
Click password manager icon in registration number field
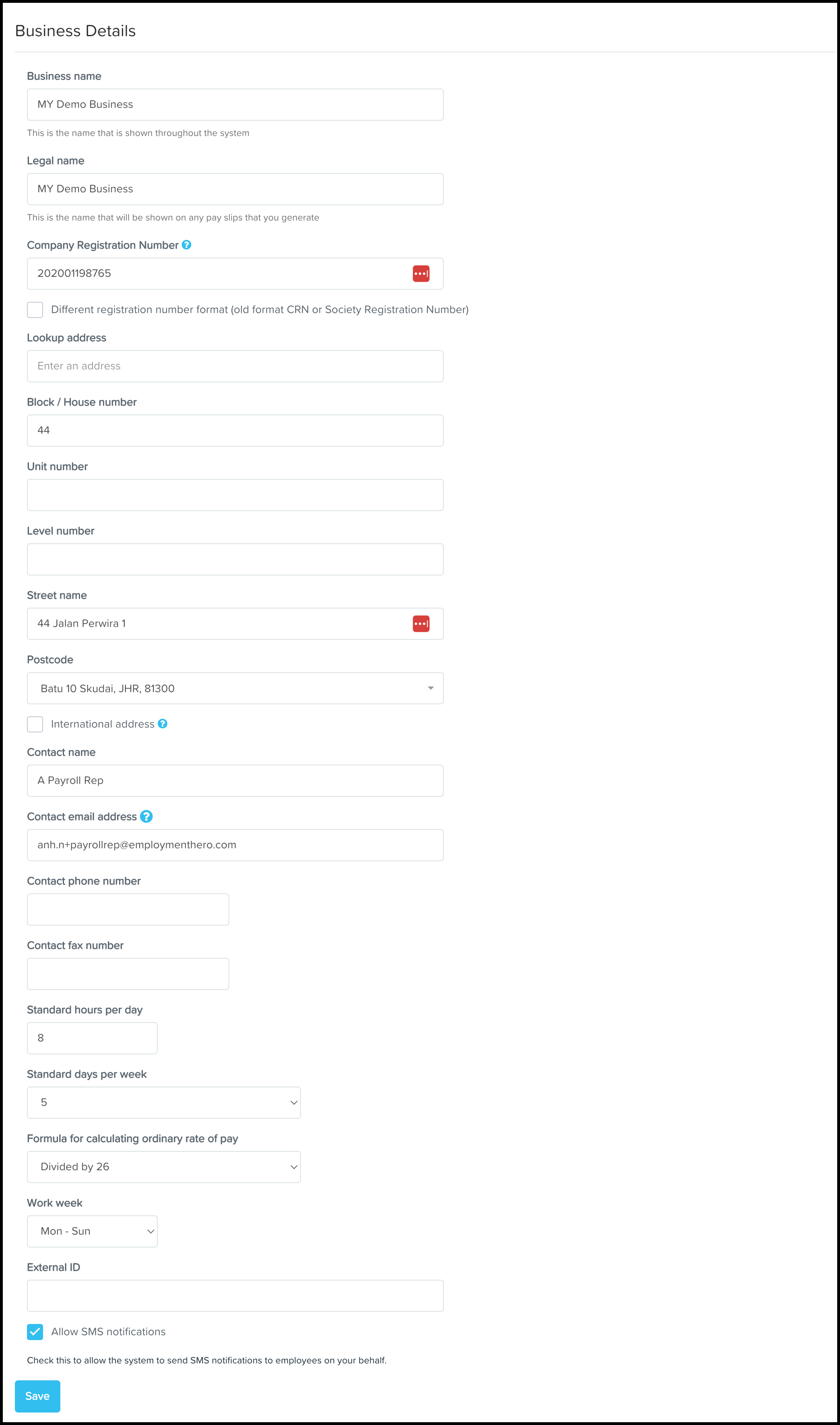420,274
